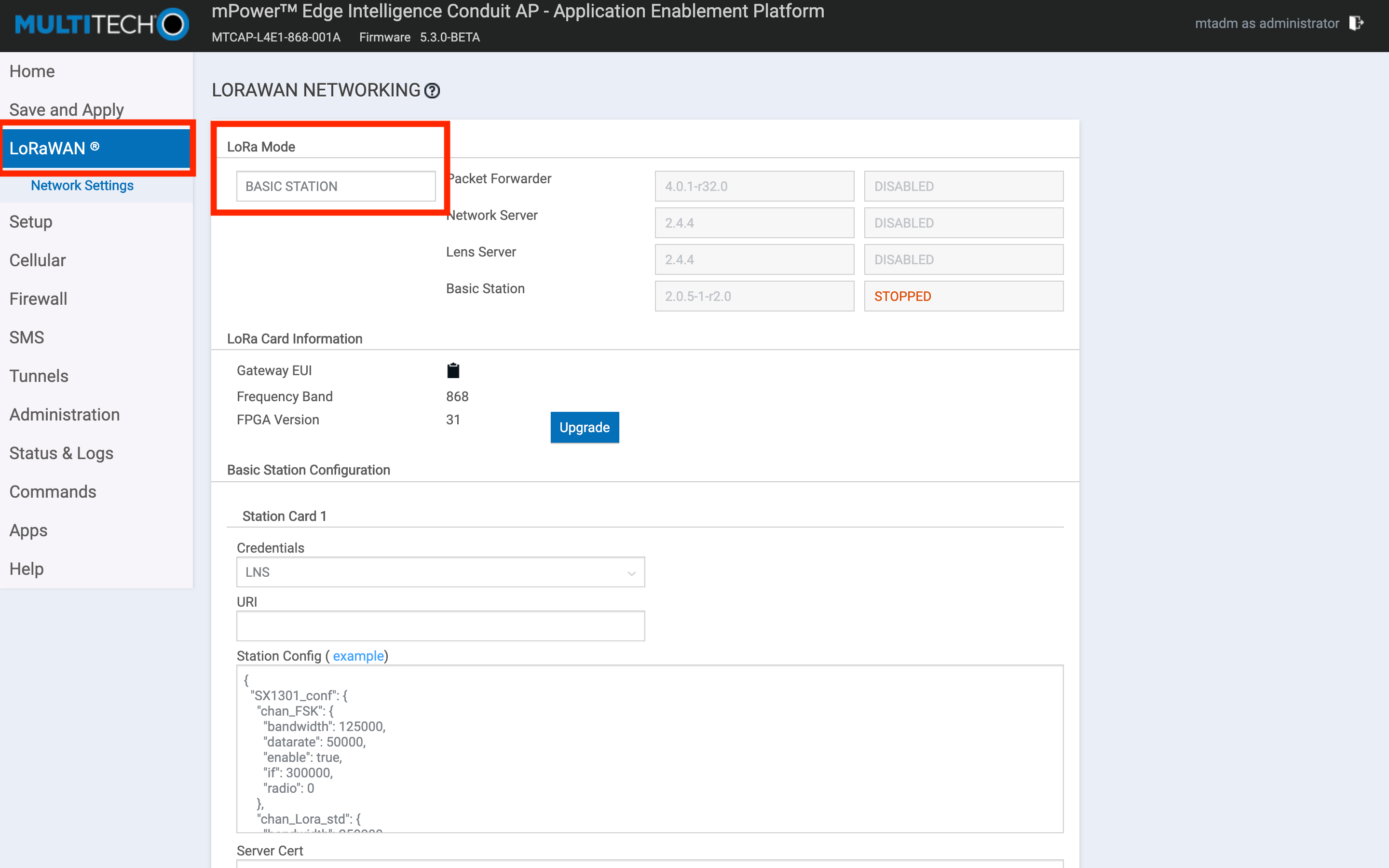The height and width of the screenshot is (868, 1389).
Task: Open the Apps menu item
Action: coord(29,530)
